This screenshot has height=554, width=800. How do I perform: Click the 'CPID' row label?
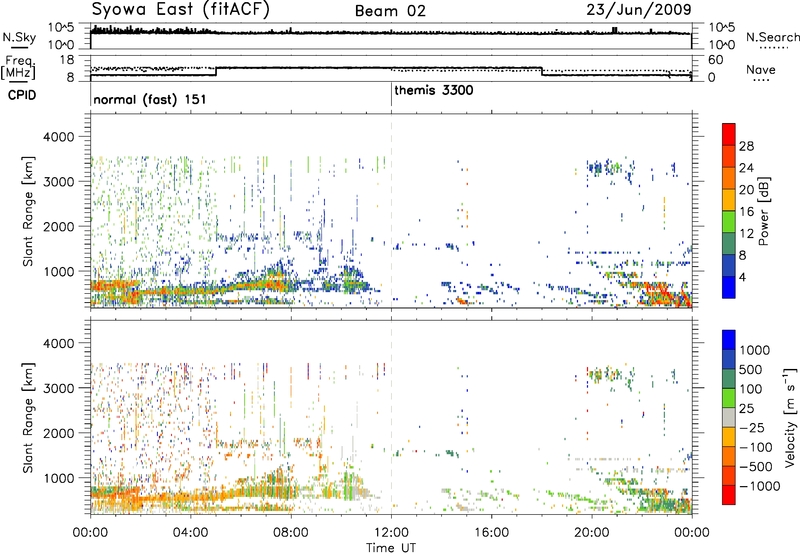(22, 95)
